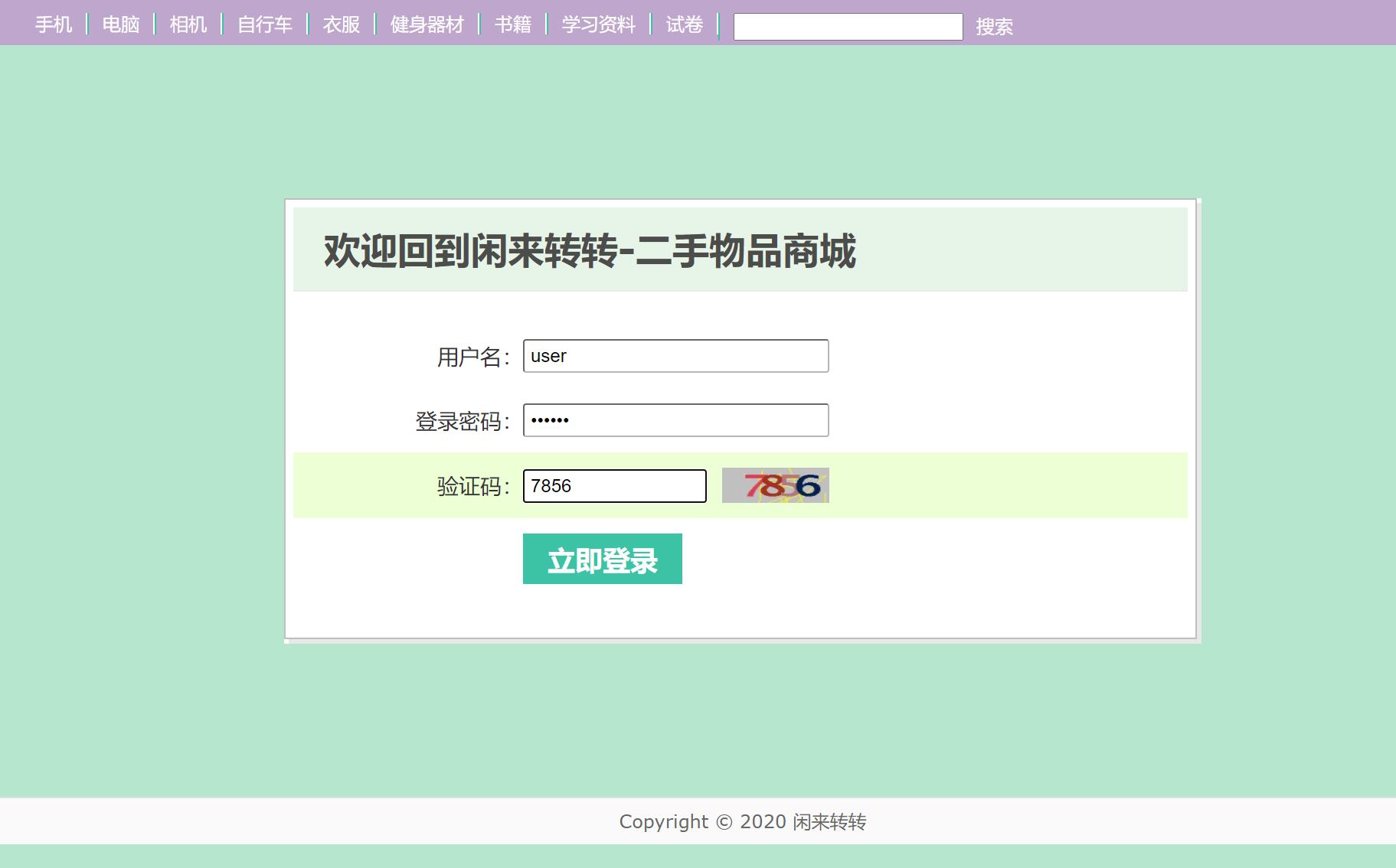Go to the 试卷 category
1396x868 pixels.
(685, 24)
